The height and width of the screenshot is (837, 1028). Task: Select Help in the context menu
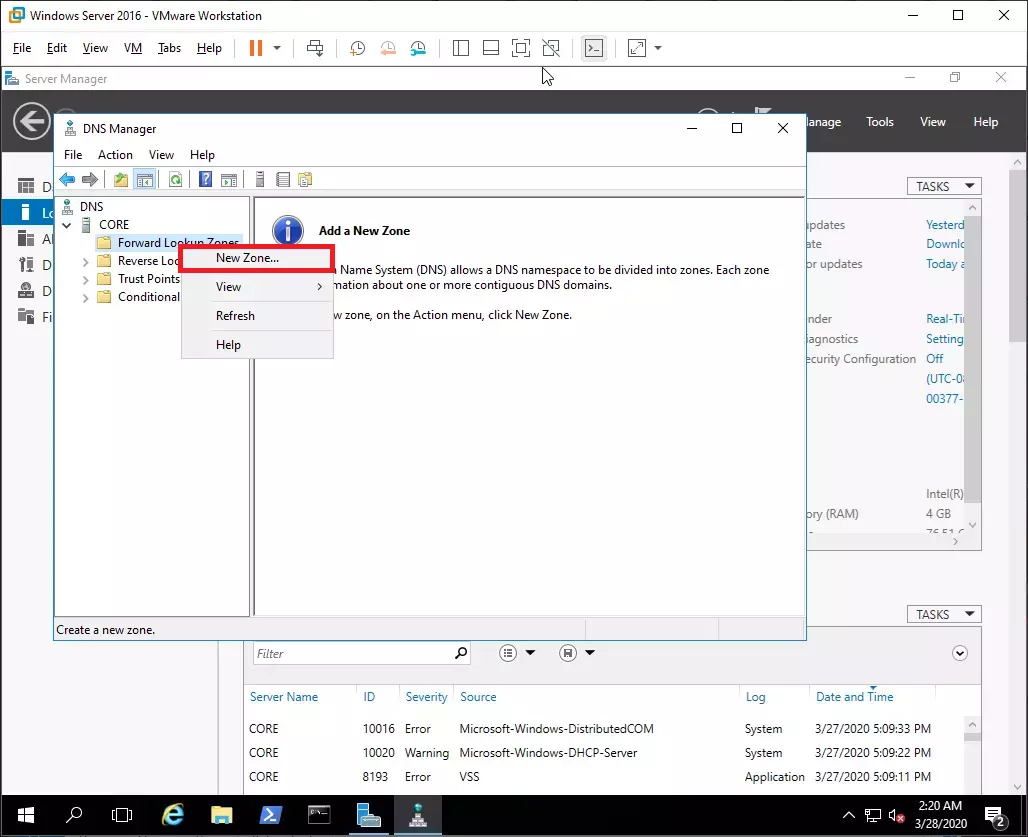point(257,345)
